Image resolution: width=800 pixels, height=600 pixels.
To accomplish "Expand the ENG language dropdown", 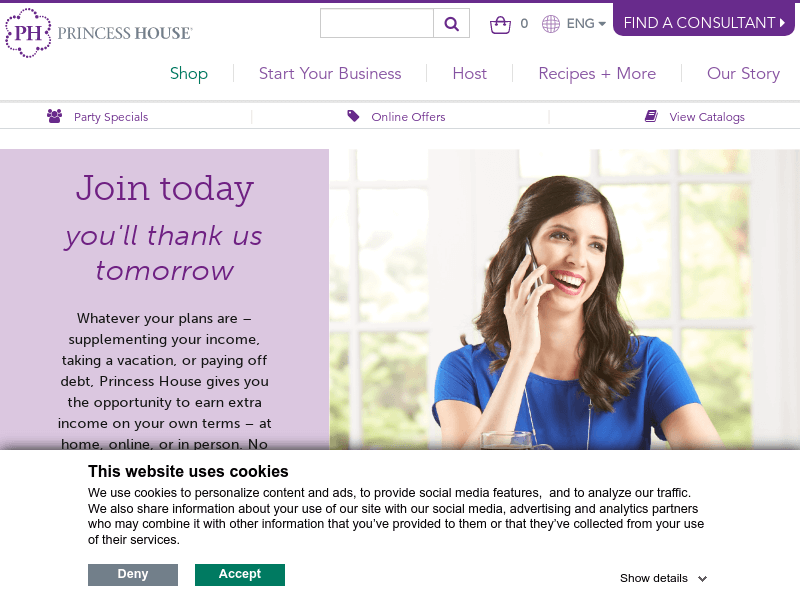I will point(586,23).
